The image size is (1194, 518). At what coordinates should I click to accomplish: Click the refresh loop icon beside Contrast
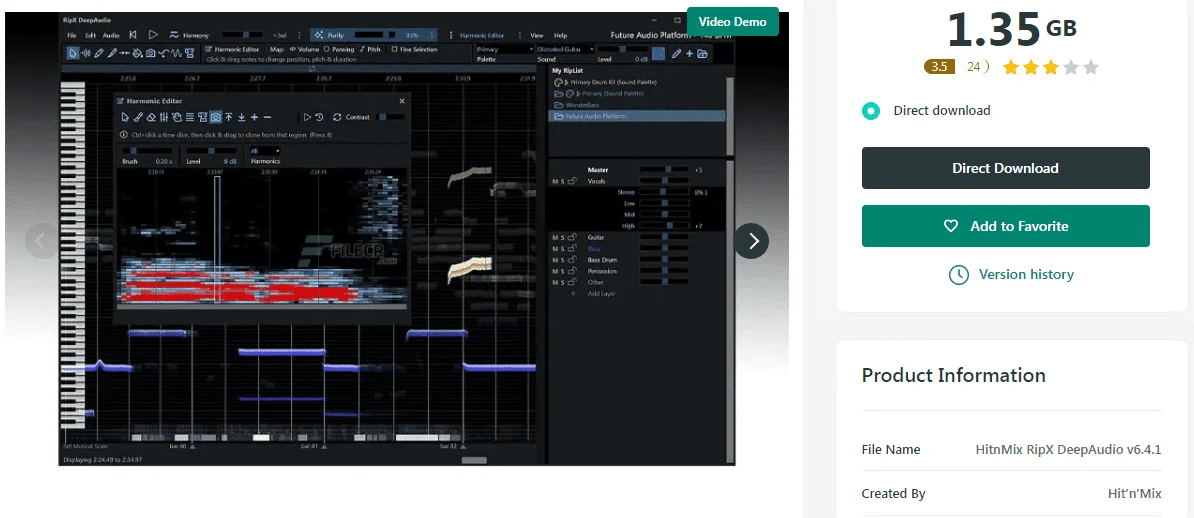337,117
